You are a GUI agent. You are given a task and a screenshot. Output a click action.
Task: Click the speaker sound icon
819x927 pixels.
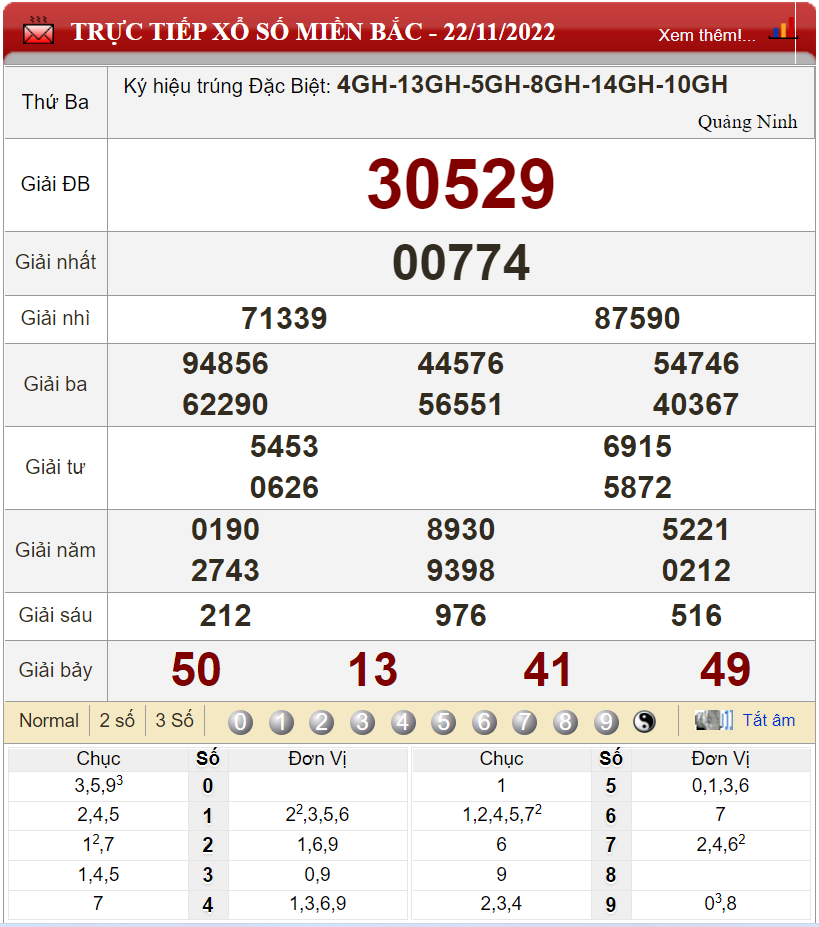click(x=714, y=720)
